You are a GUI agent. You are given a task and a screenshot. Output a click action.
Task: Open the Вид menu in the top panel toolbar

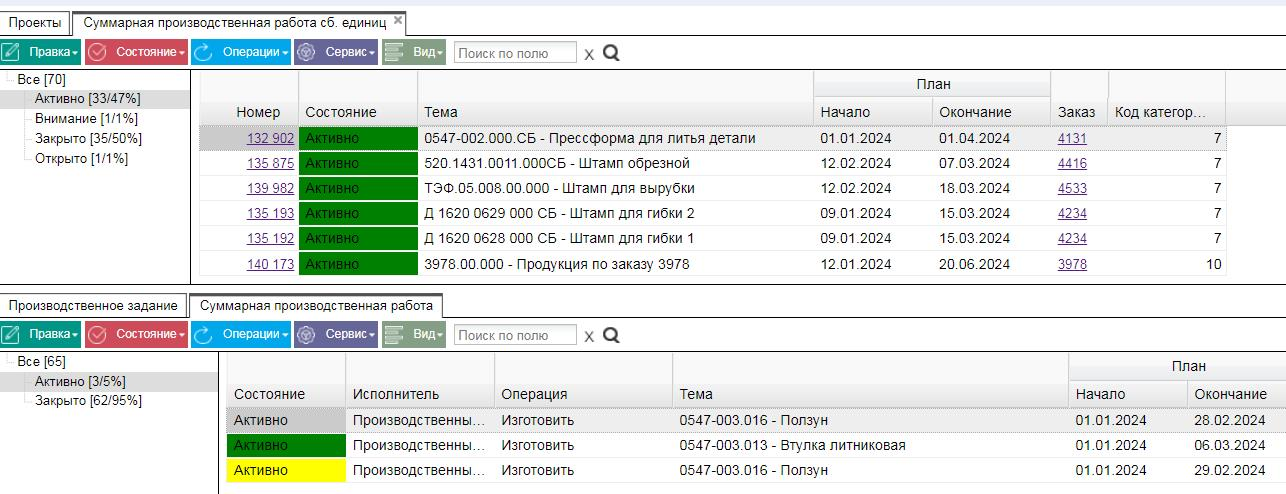[x=413, y=52]
